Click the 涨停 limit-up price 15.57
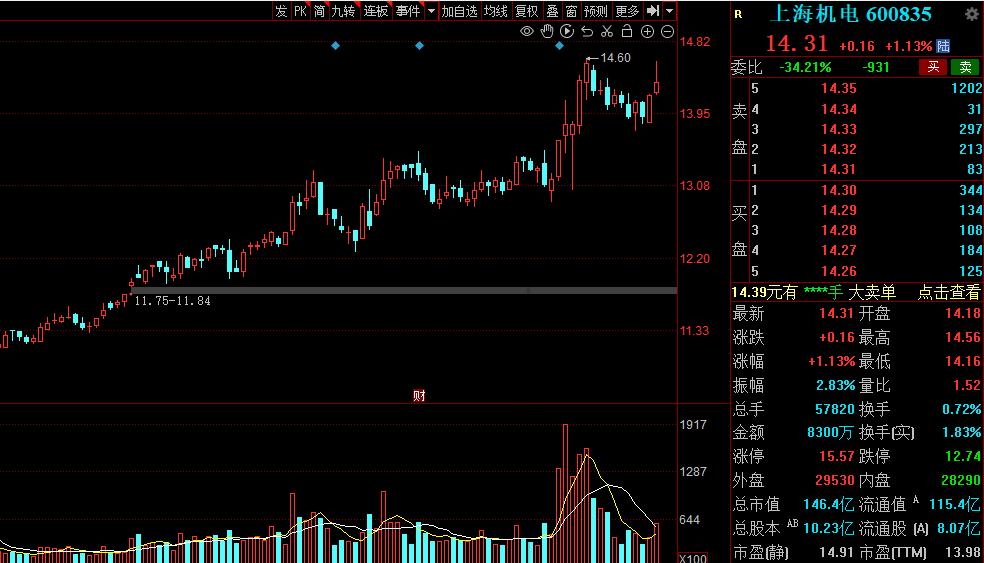Viewport: 984px width, 563px height. coord(837,456)
